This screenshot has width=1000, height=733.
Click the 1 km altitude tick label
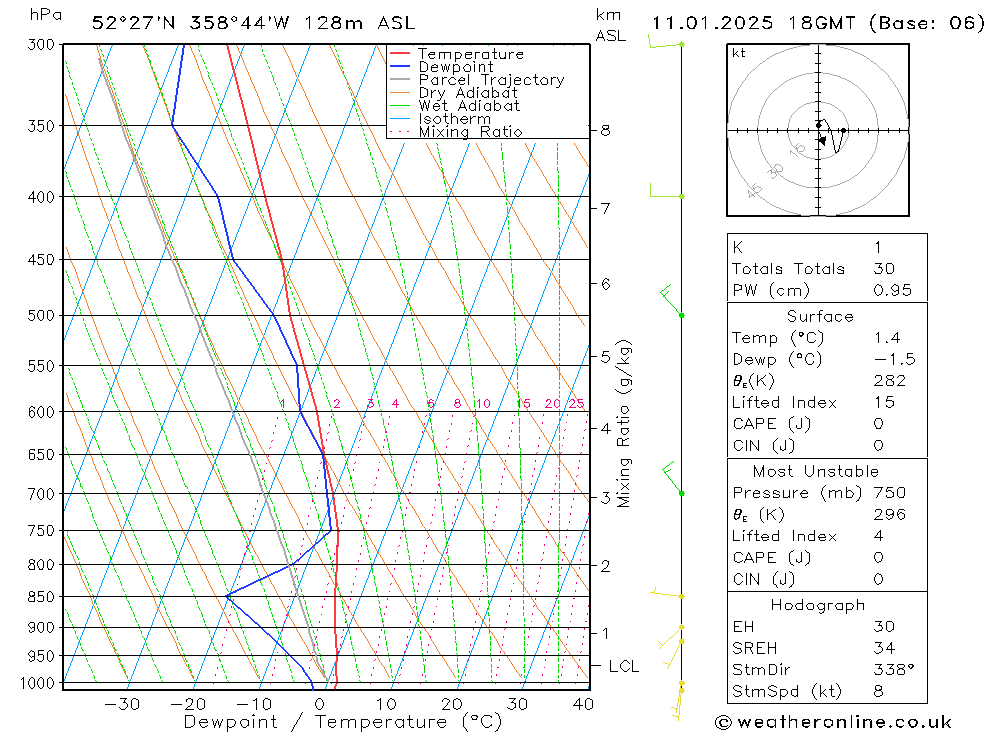(605, 633)
